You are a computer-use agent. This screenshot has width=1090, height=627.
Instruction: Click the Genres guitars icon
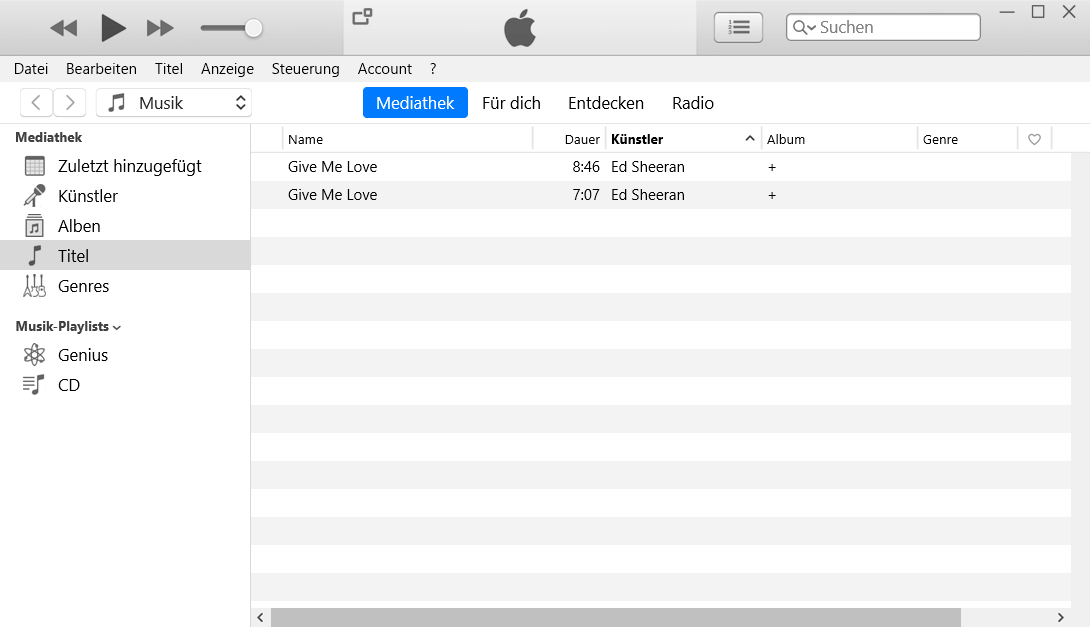click(x=34, y=286)
